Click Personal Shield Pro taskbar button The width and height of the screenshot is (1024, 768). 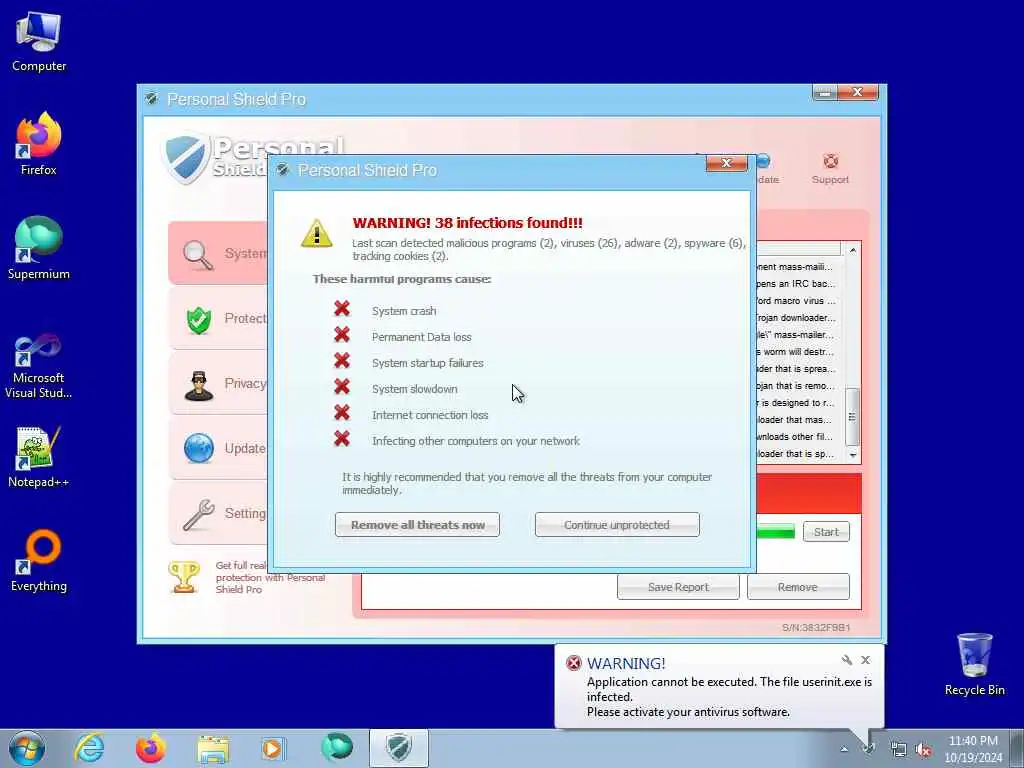point(398,748)
